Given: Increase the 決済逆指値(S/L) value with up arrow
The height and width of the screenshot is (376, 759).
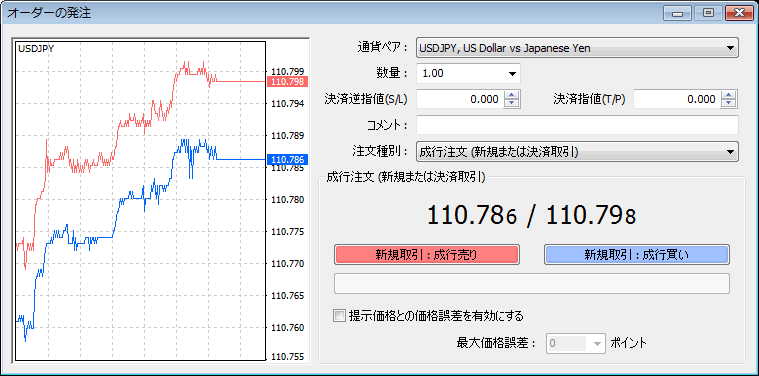Looking at the screenshot, I should (511, 95).
